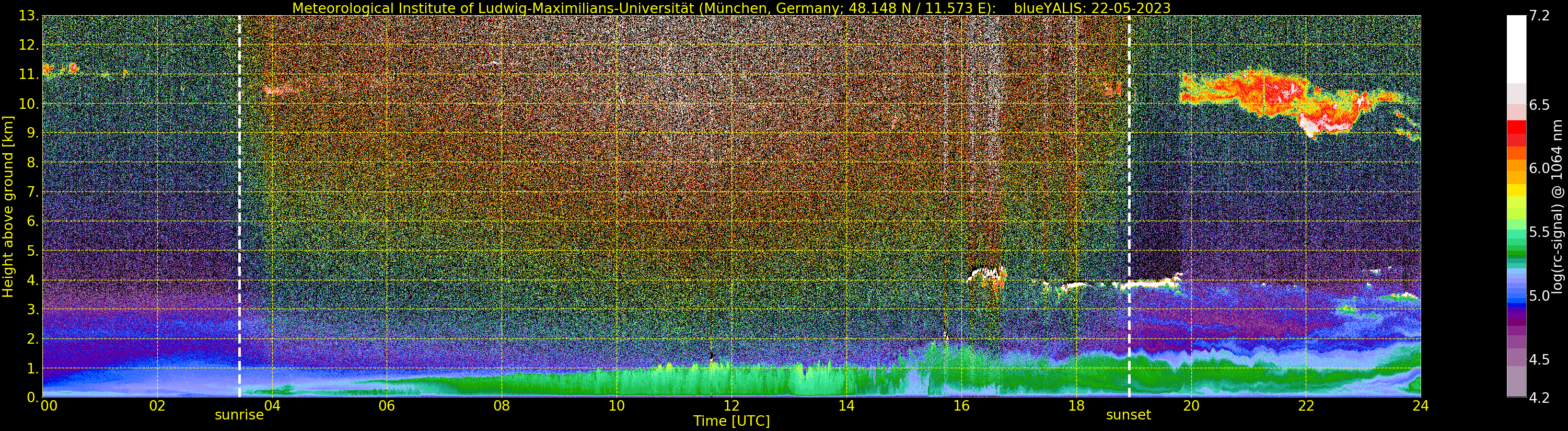Viewport: 1568px width, 431px height.
Task: Click the time tick label '06'
Action: (x=387, y=406)
